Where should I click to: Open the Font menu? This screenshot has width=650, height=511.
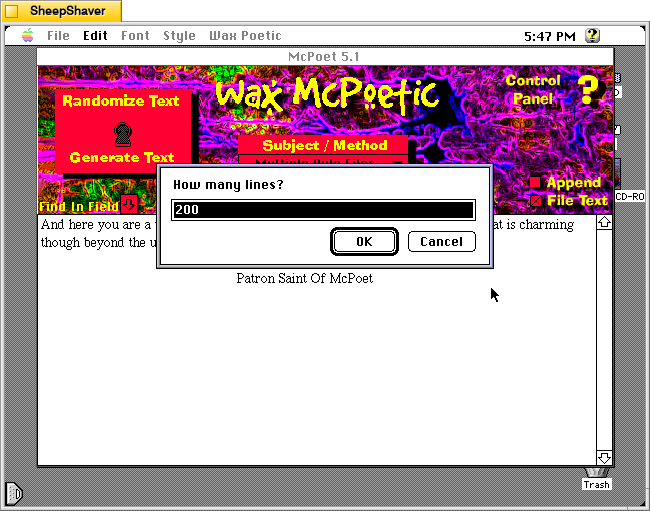point(135,36)
